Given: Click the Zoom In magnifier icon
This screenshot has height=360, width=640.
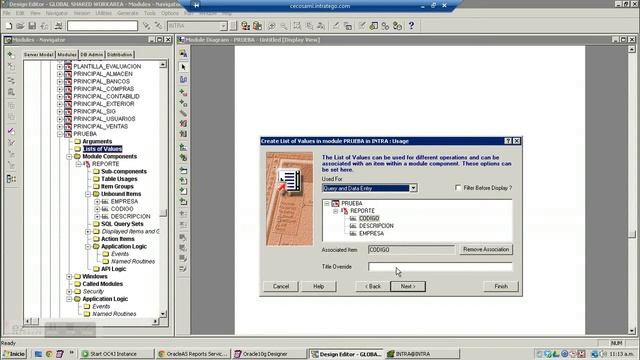Looking at the screenshot, I should coord(271,26).
